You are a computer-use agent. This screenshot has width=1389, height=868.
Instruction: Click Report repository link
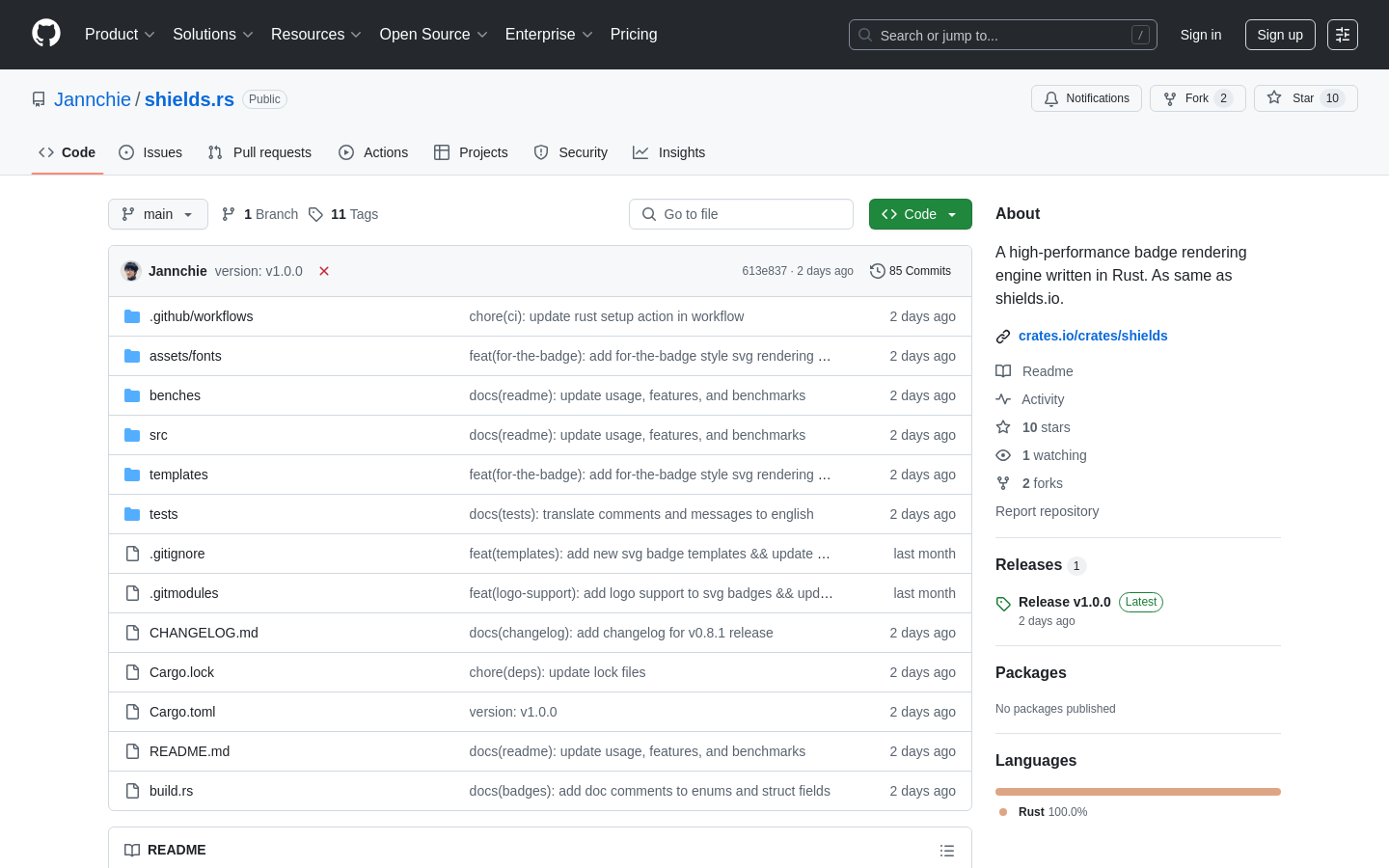(1047, 511)
